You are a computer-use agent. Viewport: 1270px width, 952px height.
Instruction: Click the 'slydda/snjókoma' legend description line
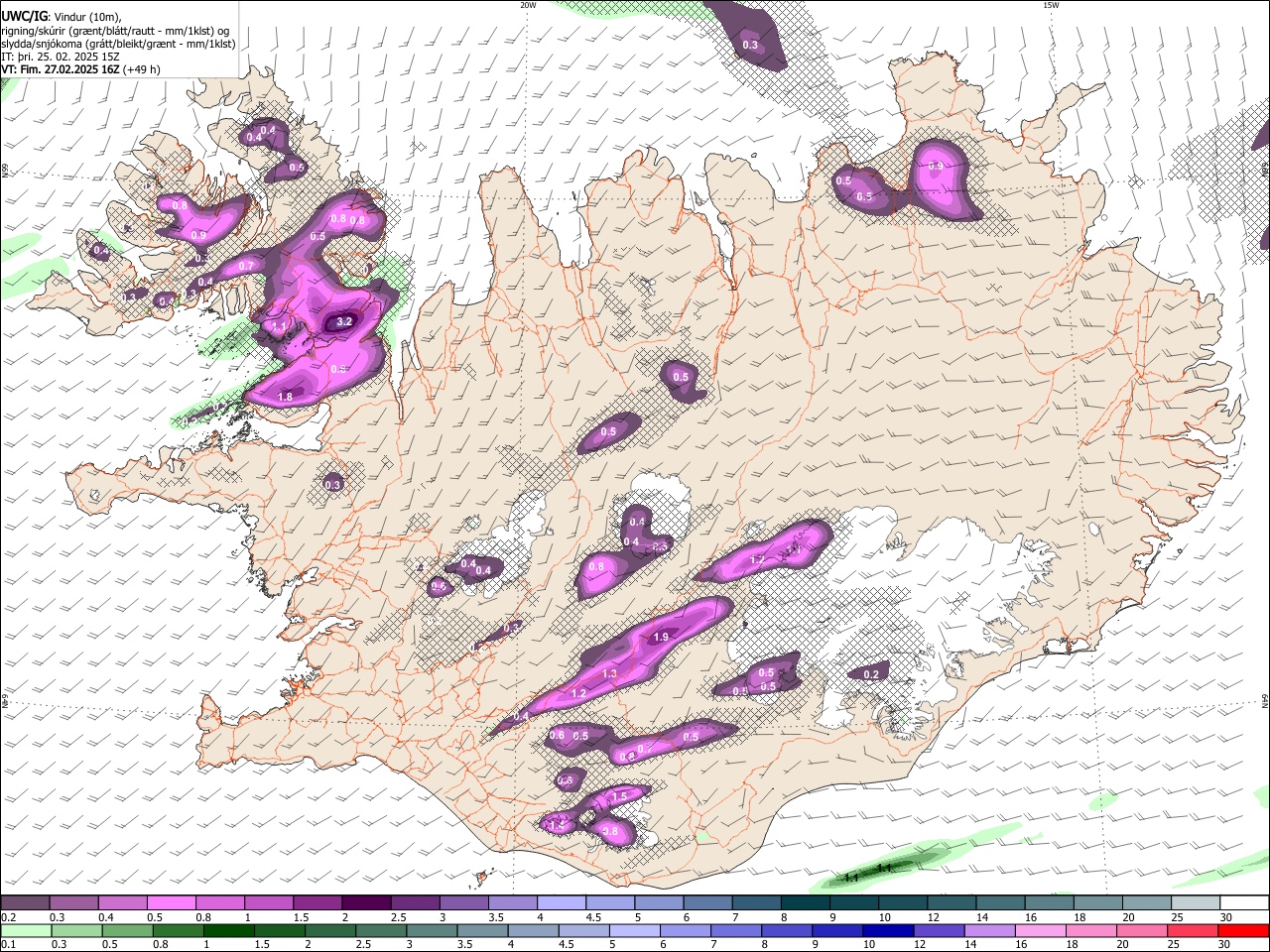click(118, 44)
